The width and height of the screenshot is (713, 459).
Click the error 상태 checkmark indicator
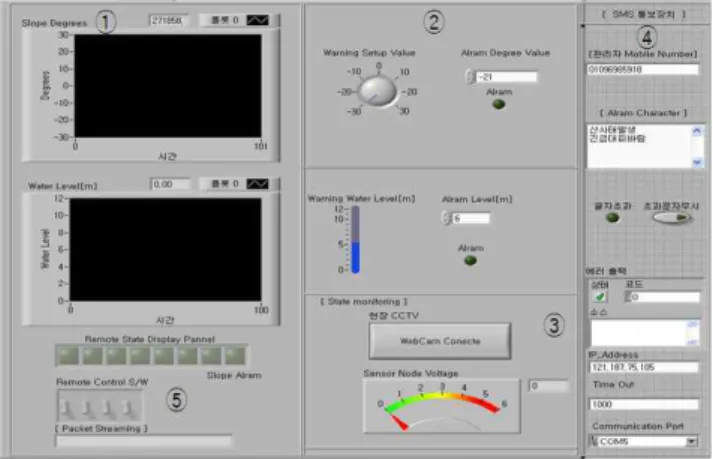coord(600,297)
